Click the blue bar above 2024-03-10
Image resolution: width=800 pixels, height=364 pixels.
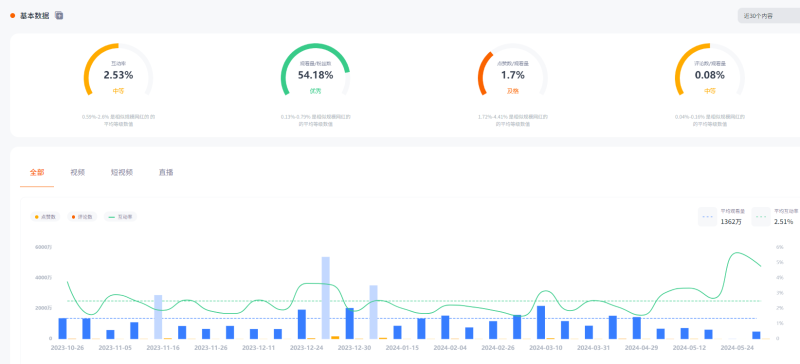pyautogui.click(x=541, y=322)
